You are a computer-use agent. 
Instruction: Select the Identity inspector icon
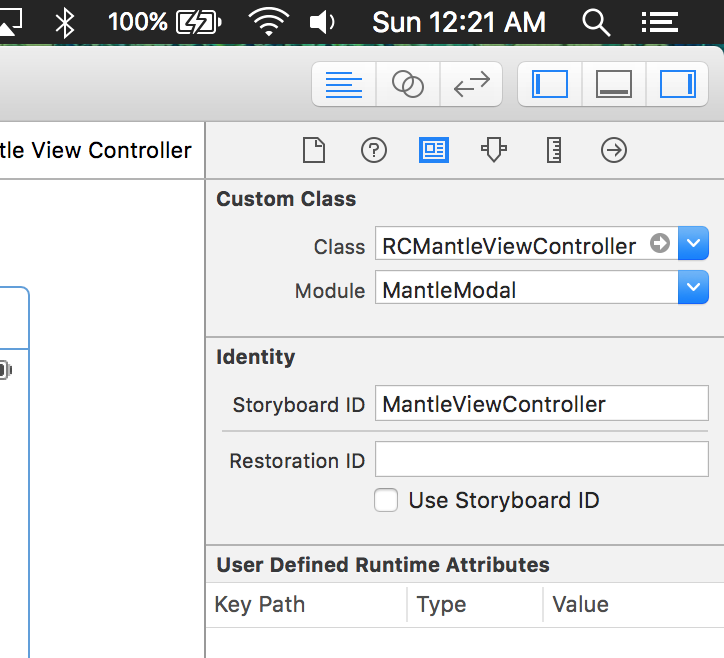(433, 150)
